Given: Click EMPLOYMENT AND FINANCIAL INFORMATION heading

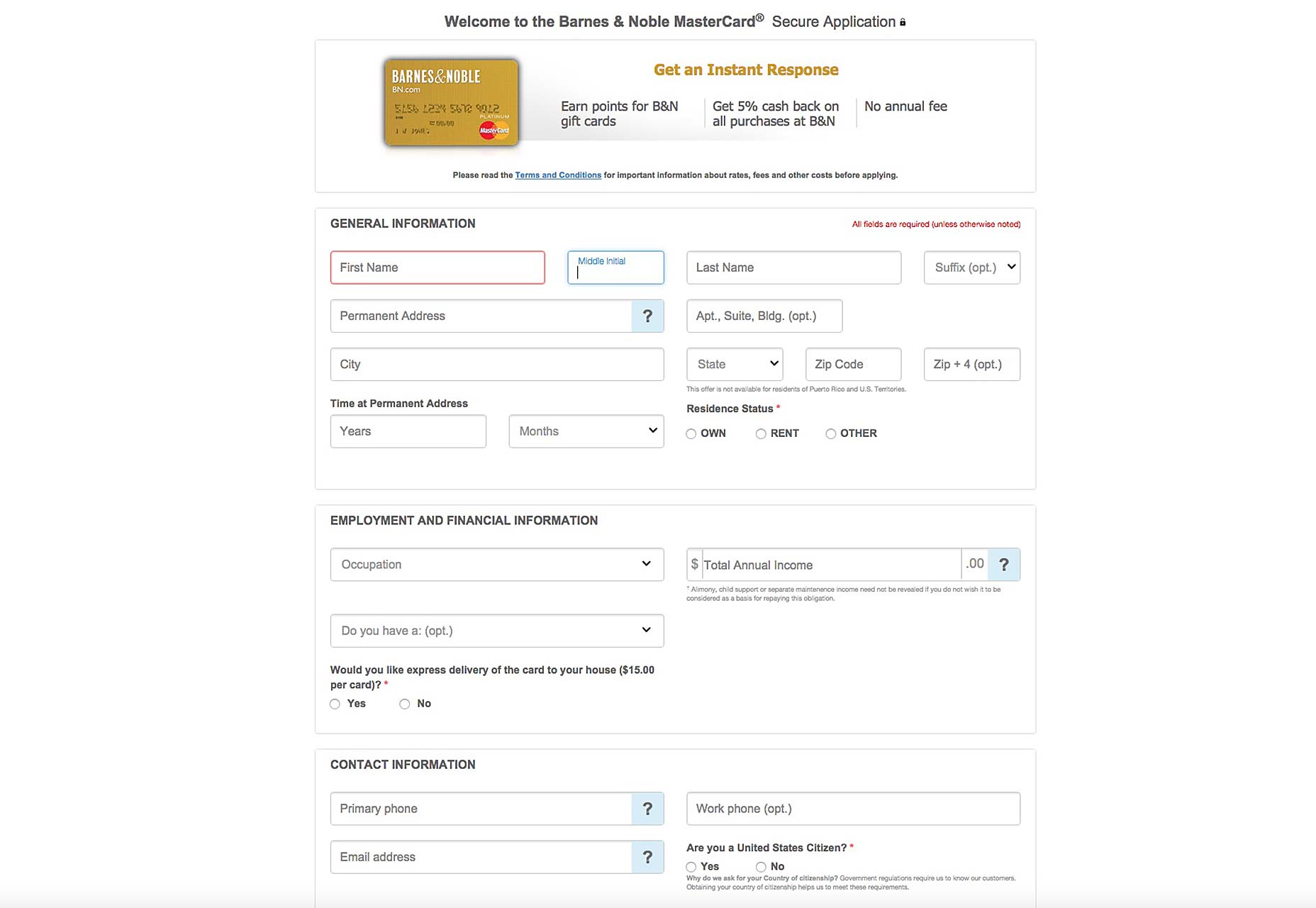Looking at the screenshot, I should [x=464, y=521].
